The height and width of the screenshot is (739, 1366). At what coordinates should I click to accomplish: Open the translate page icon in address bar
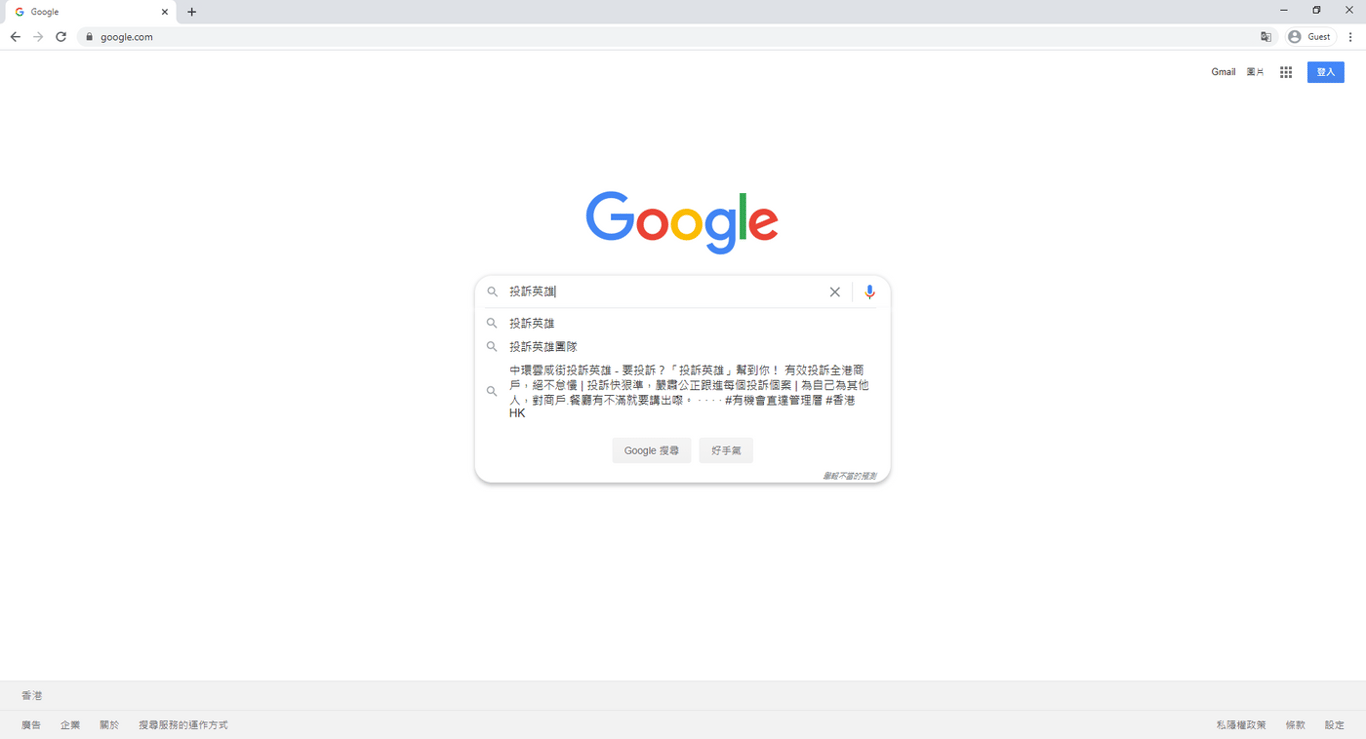(x=1266, y=37)
